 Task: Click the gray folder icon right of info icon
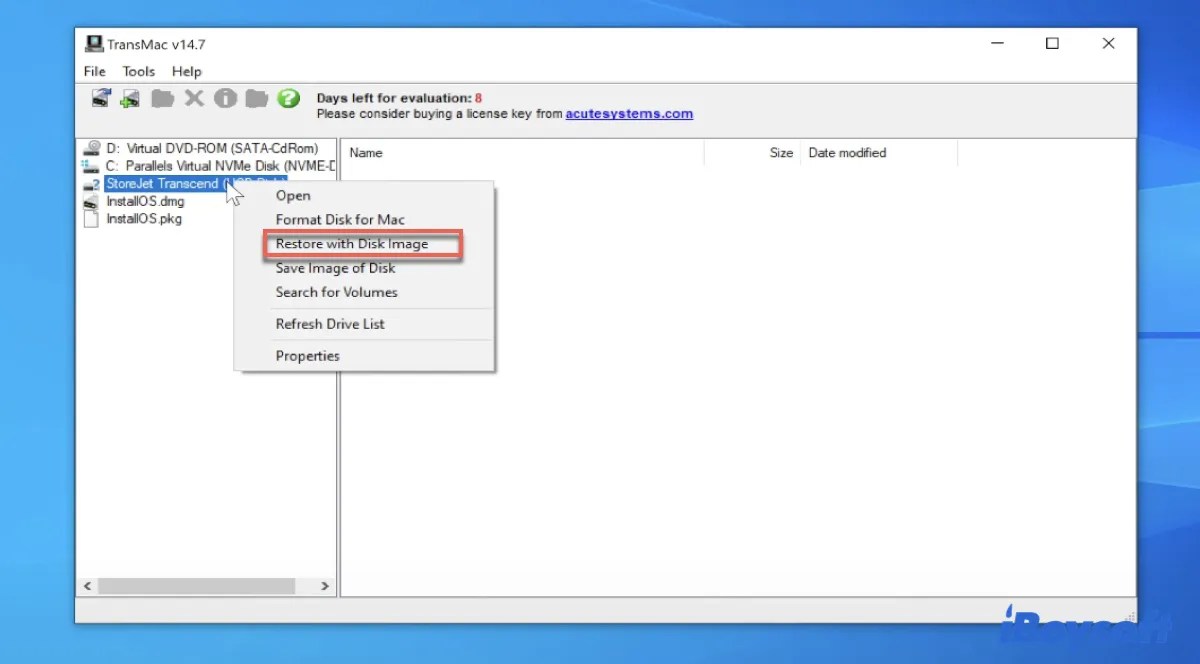pyautogui.click(x=257, y=98)
